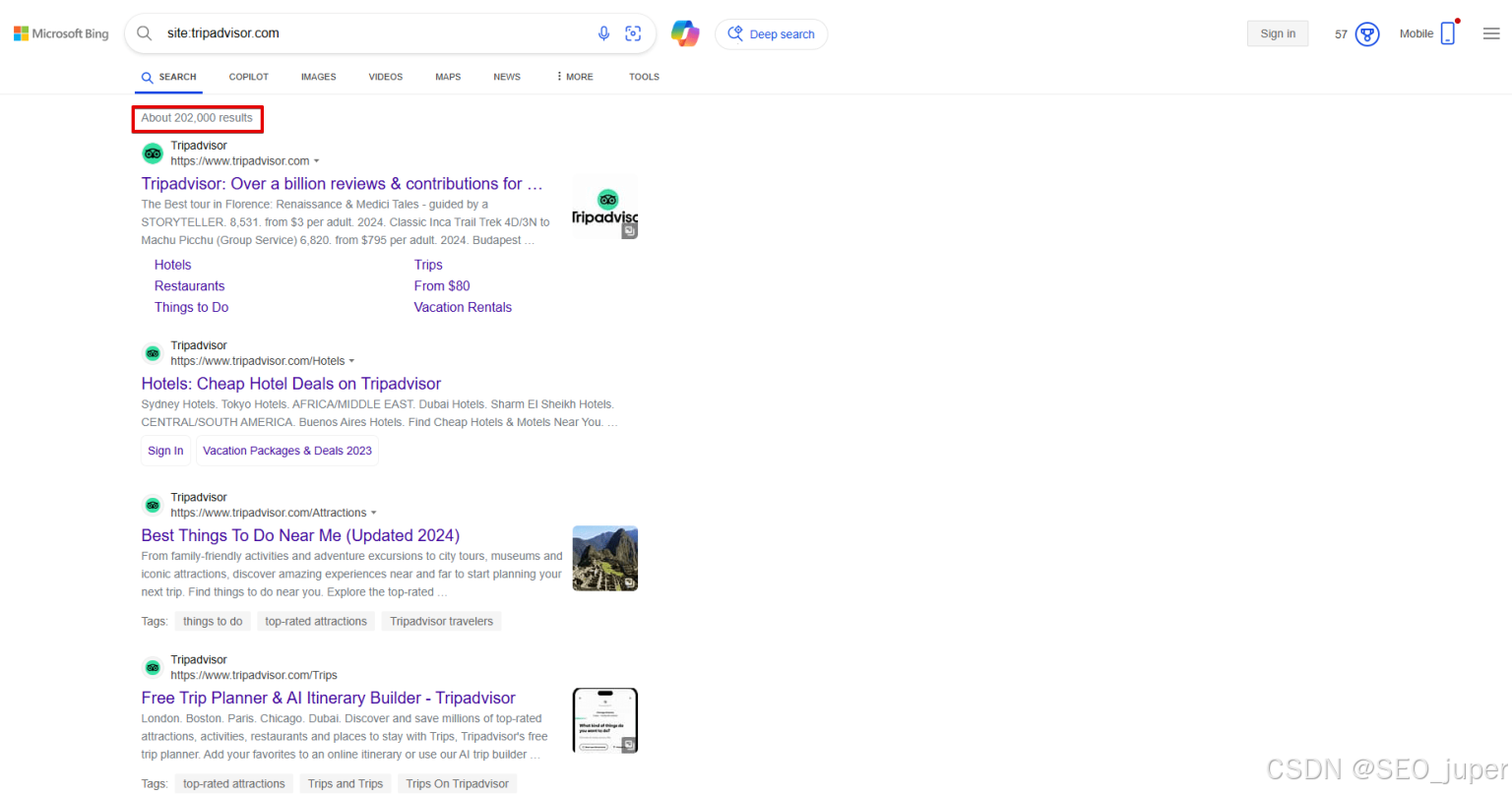Screen dimensions: 1512x795
Task: Launch the colorful Copilot icon
Action: tap(685, 33)
